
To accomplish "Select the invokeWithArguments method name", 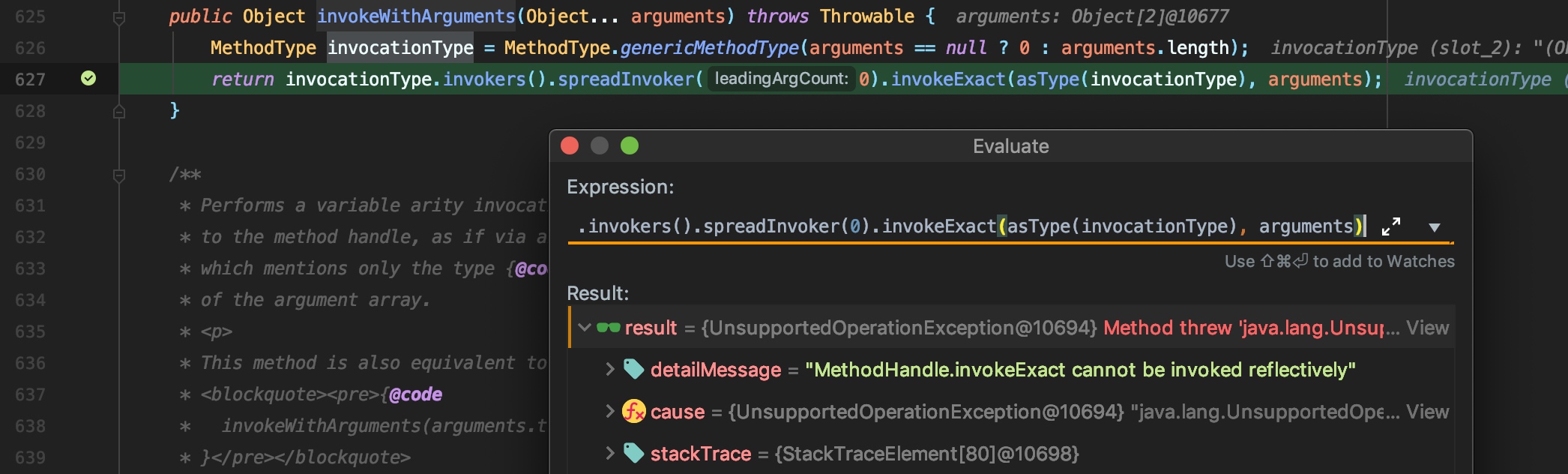I will (x=416, y=16).
